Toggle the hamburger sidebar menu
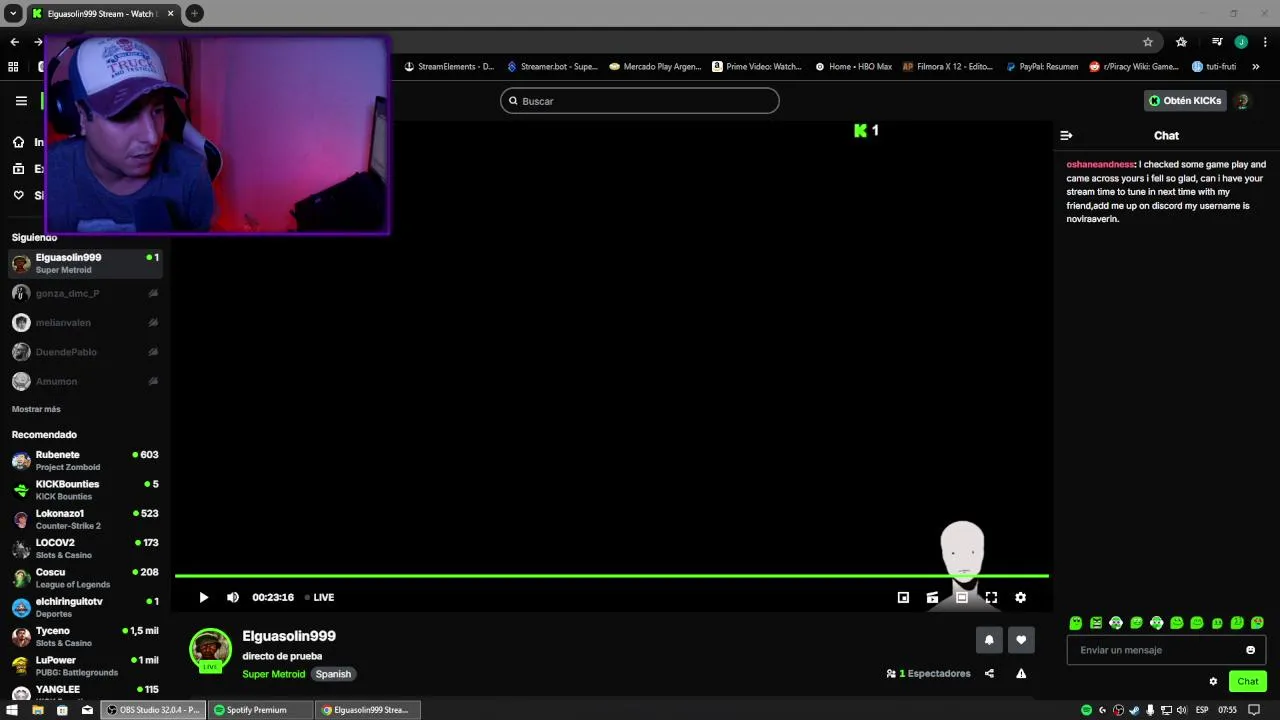 21,101
